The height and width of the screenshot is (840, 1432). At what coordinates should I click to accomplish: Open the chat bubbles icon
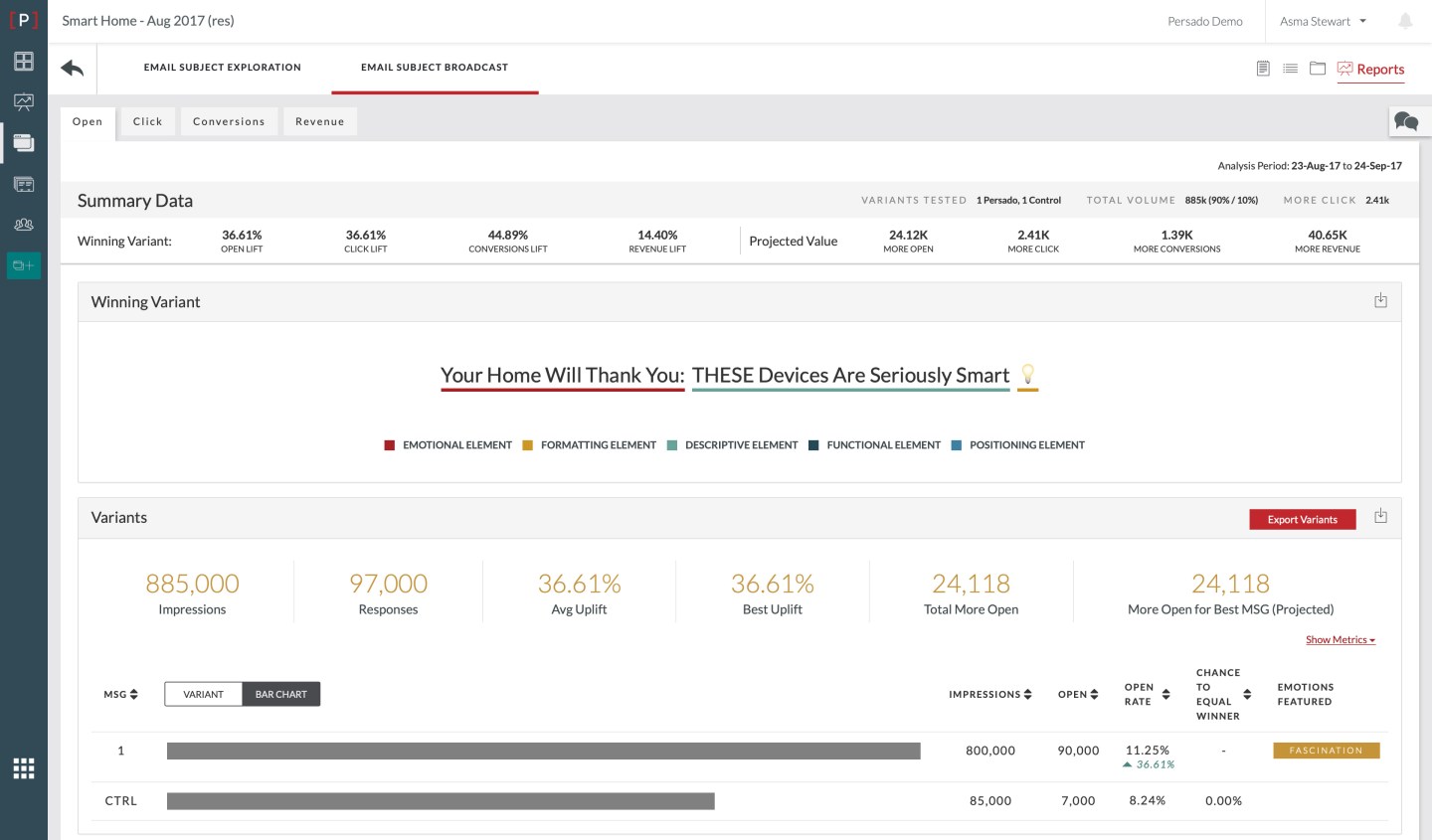(x=1406, y=121)
